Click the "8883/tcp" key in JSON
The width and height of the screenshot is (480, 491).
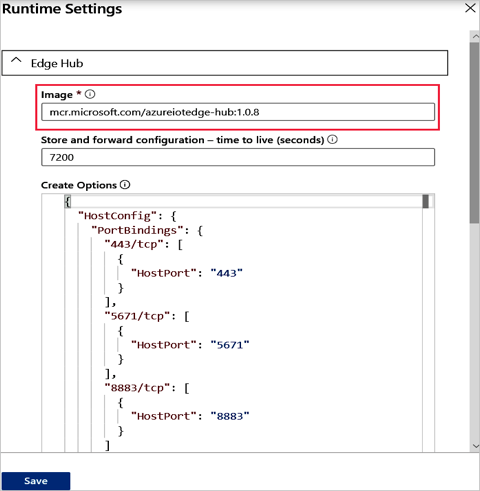(x=137, y=388)
